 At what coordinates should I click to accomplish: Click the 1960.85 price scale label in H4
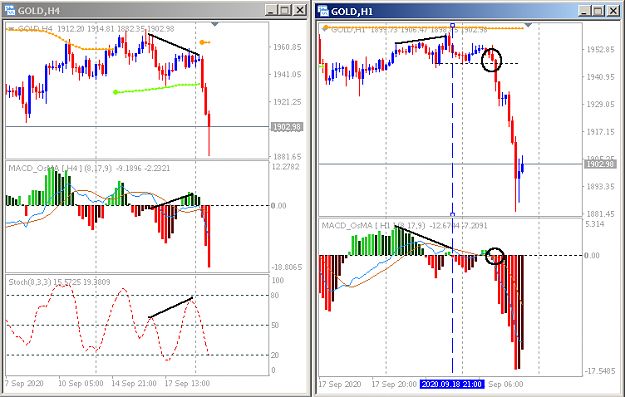tap(287, 47)
